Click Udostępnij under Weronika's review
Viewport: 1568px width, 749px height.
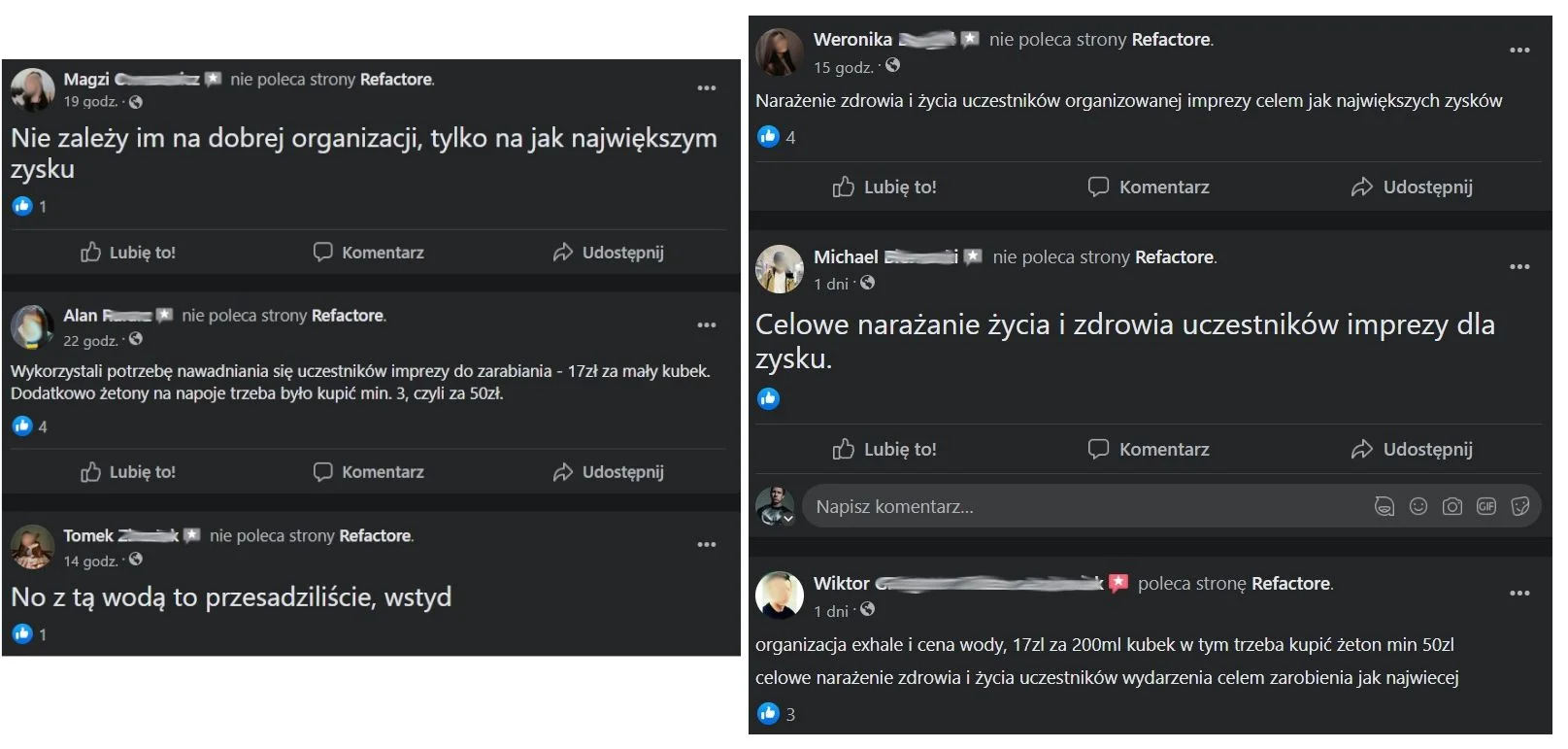point(1412,187)
